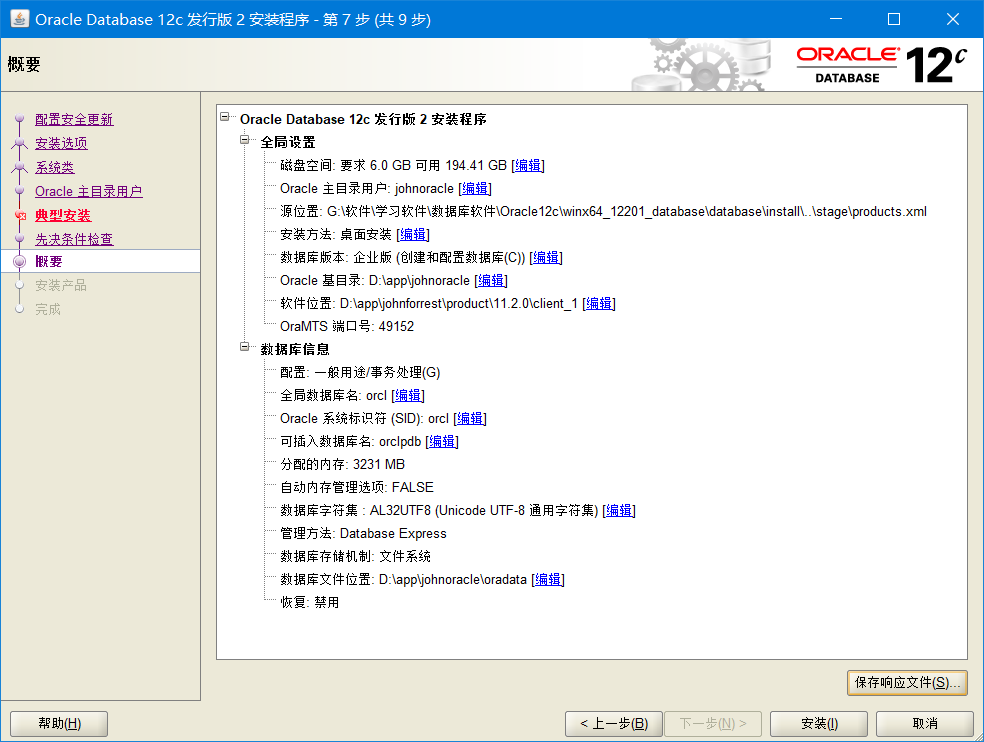Edit the 磁盘空间 setting
This screenshot has height=742, width=984.
[x=528, y=165]
